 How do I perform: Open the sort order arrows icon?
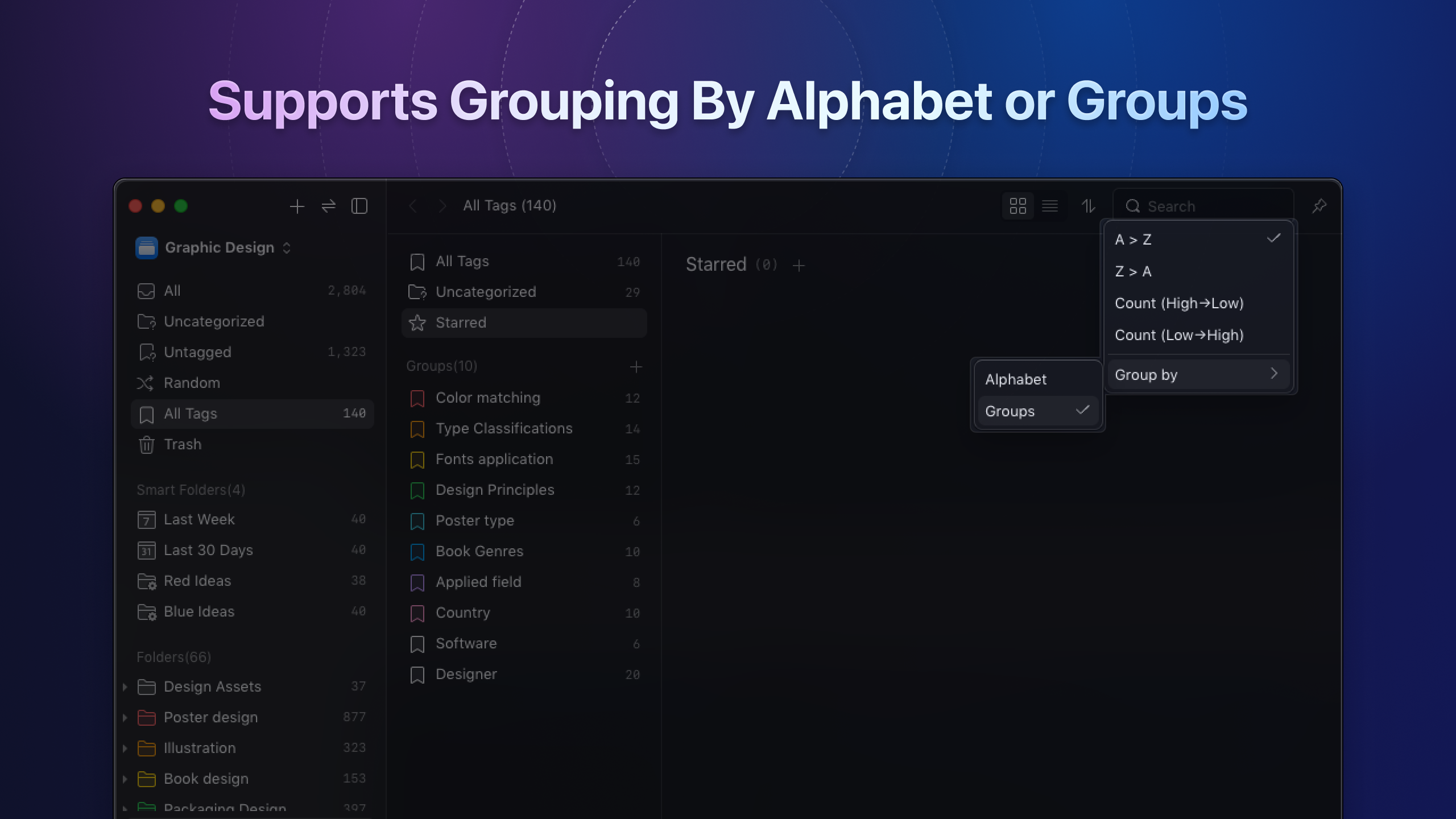coord(1088,206)
